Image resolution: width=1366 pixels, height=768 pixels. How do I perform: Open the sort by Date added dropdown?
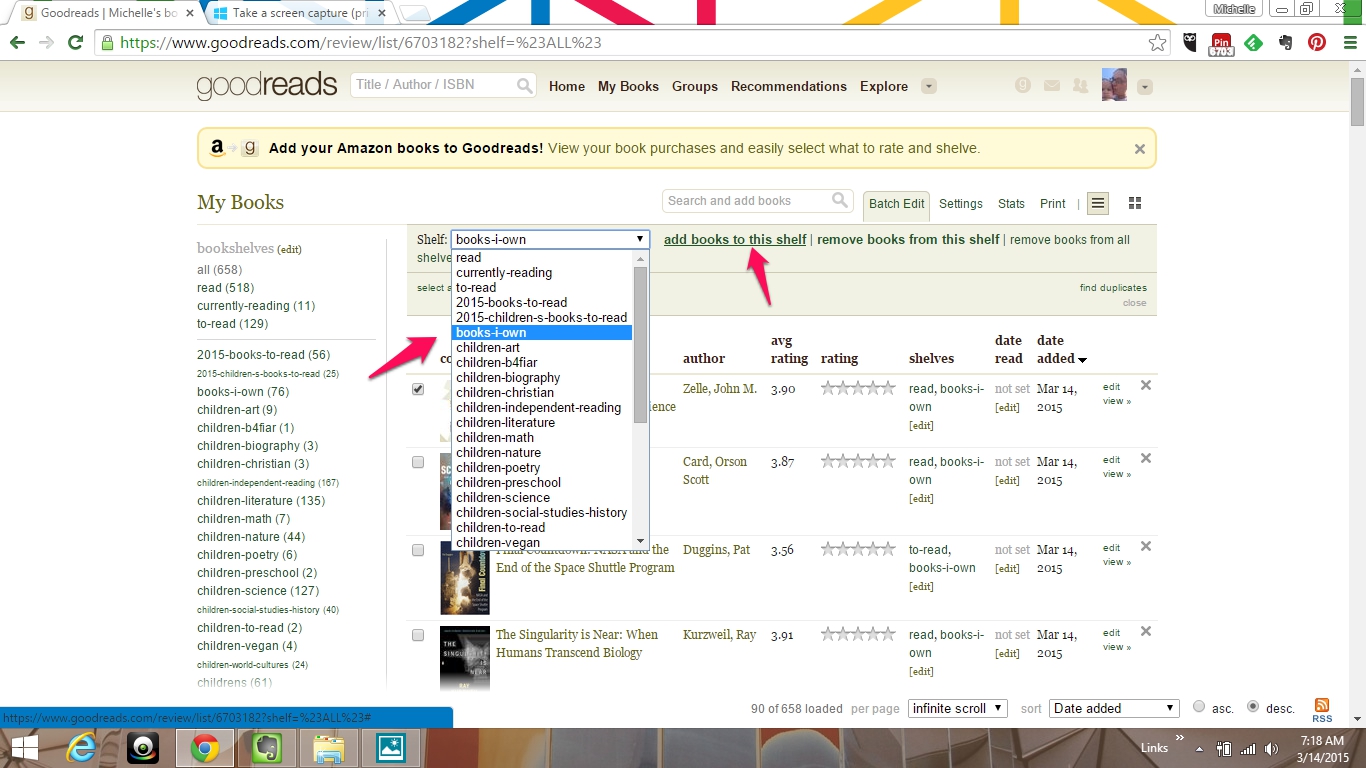(1114, 708)
